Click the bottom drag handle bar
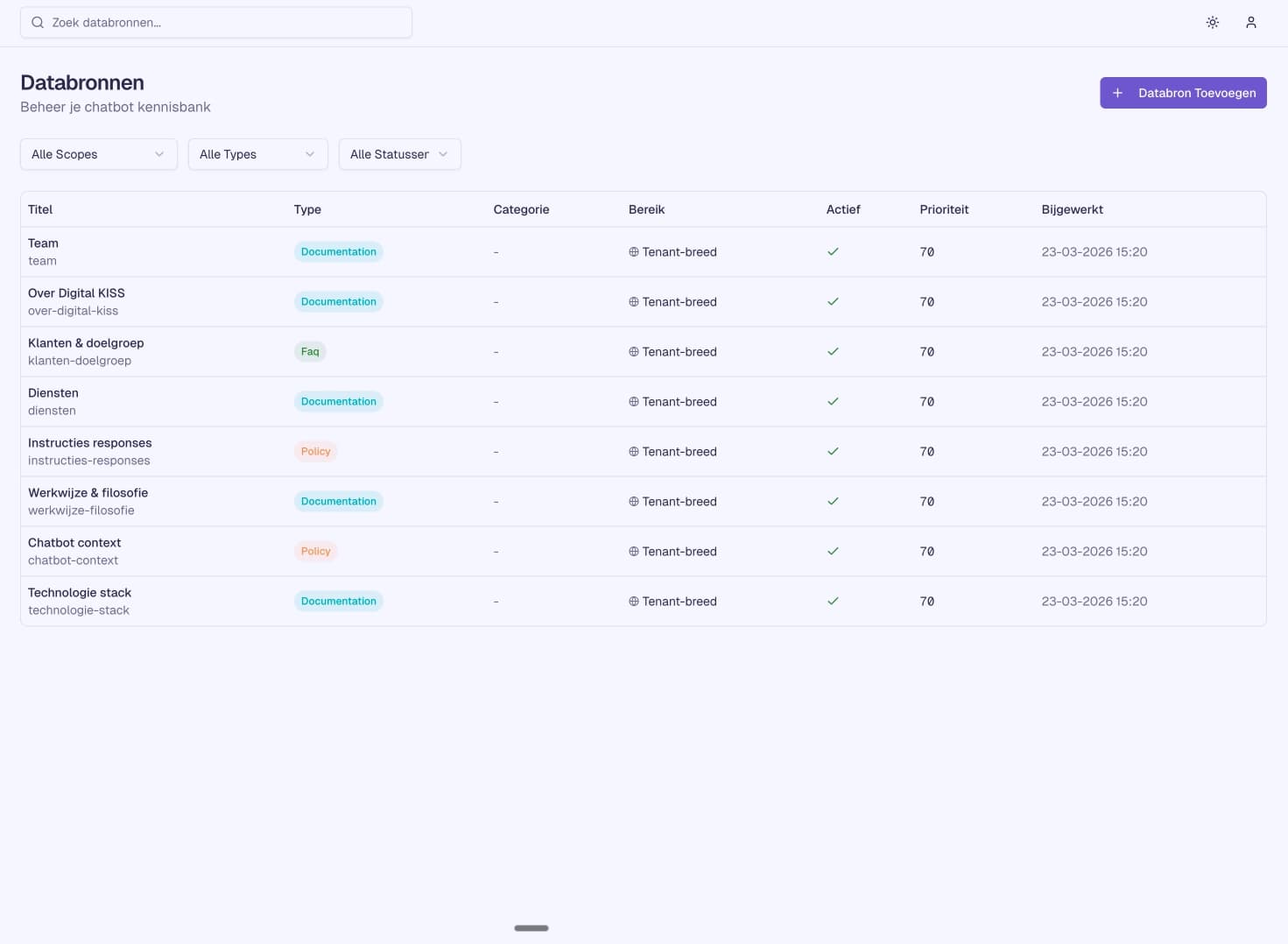The image size is (1288, 944). [x=531, y=928]
